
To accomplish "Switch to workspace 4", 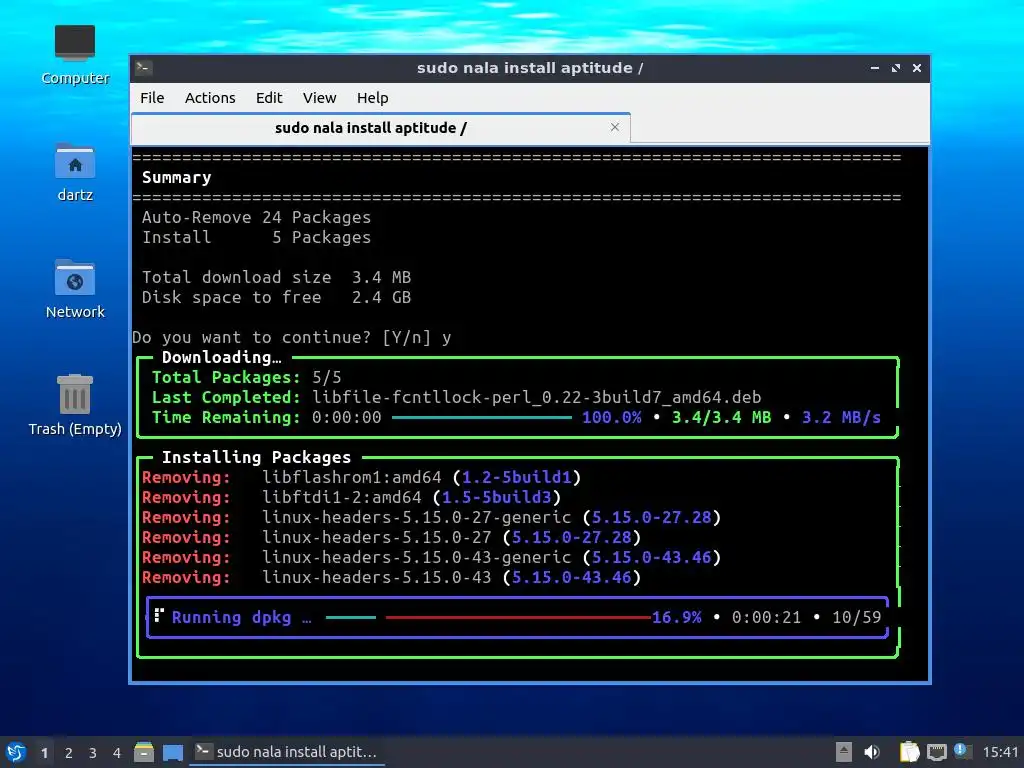I will pyautogui.click(x=117, y=753).
